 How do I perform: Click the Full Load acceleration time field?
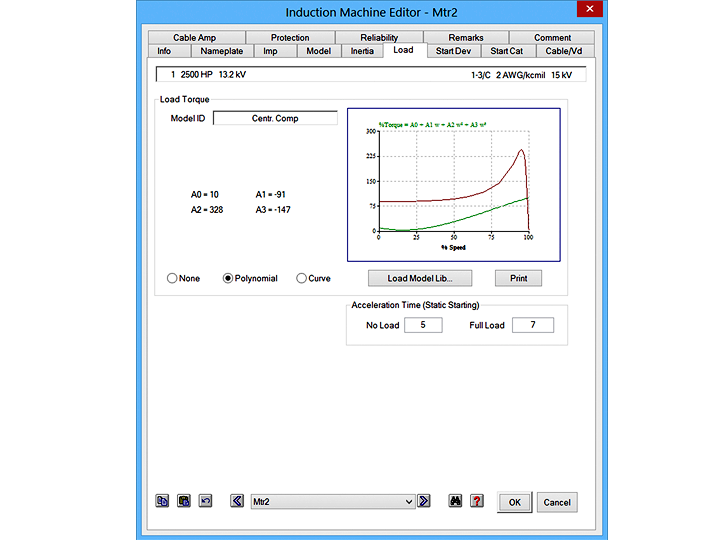[532, 325]
